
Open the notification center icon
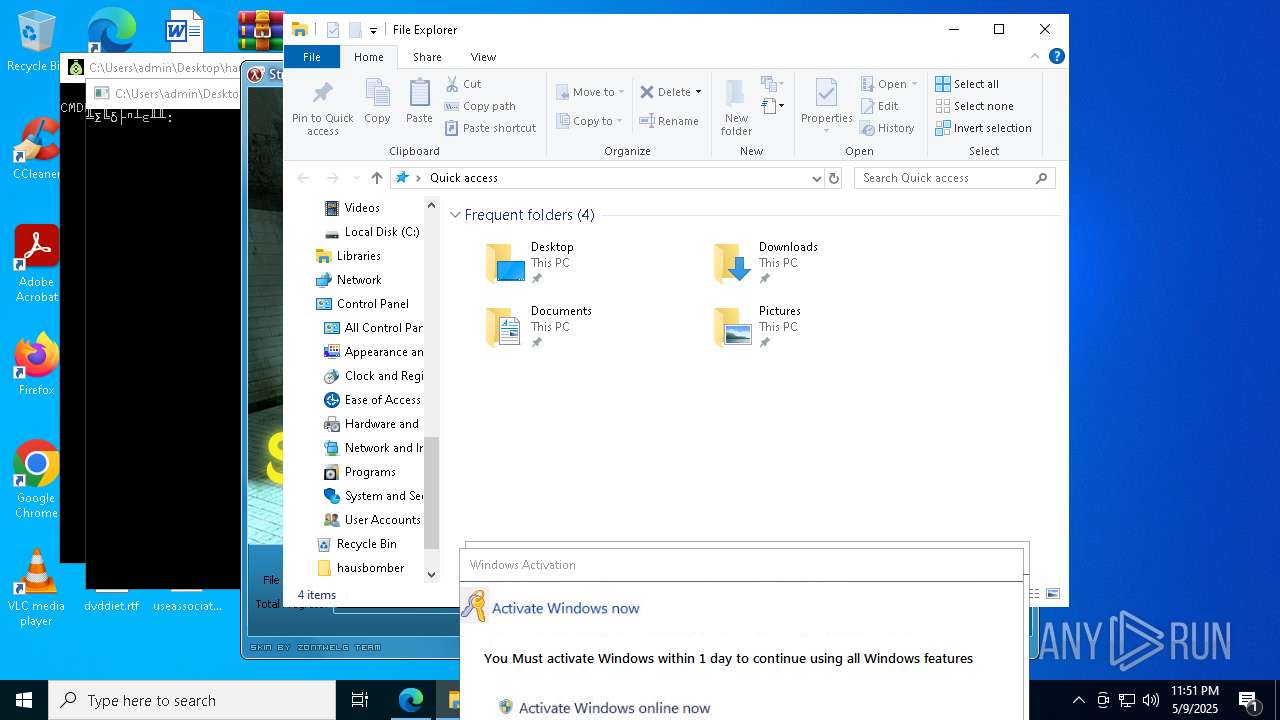1248,700
